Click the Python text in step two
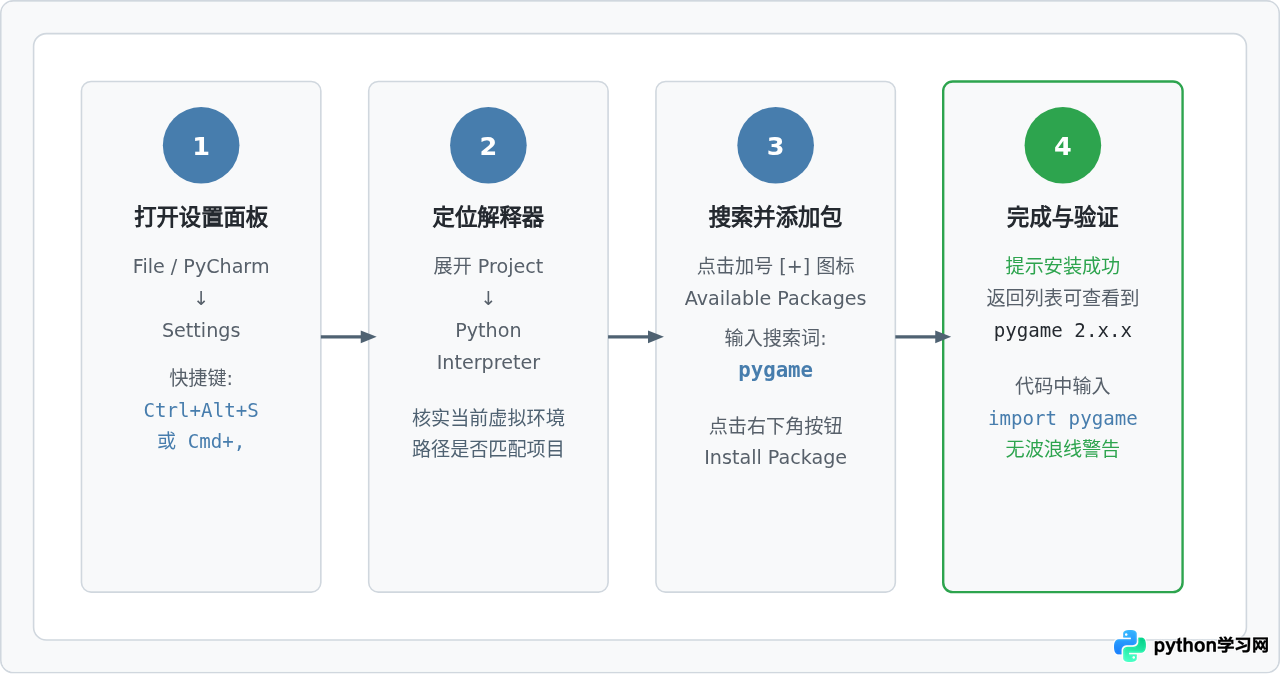 (x=488, y=330)
